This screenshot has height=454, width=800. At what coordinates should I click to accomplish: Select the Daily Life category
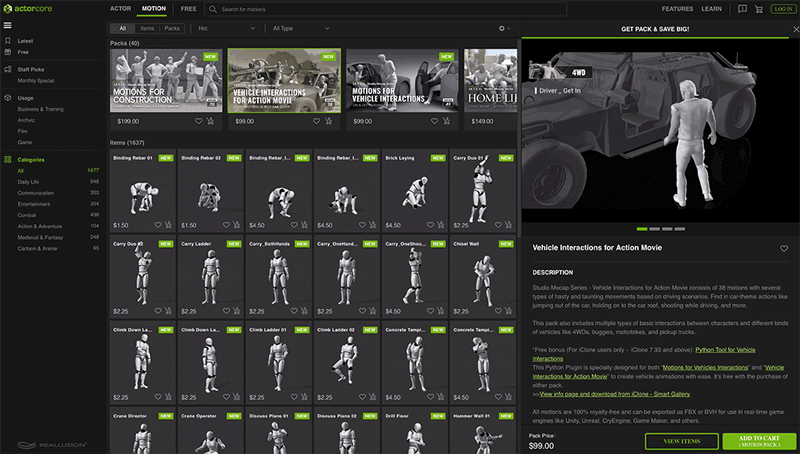coord(28,182)
